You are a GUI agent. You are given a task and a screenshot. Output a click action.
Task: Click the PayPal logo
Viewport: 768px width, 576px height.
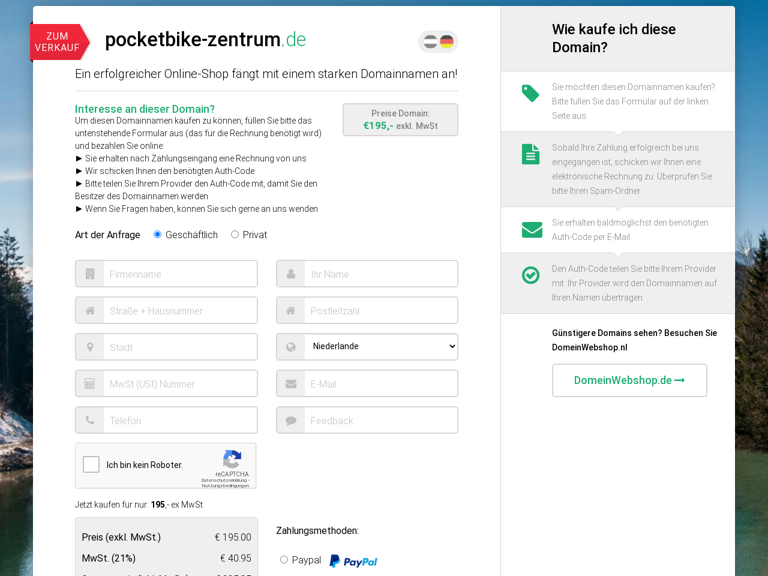click(x=353, y=561)
